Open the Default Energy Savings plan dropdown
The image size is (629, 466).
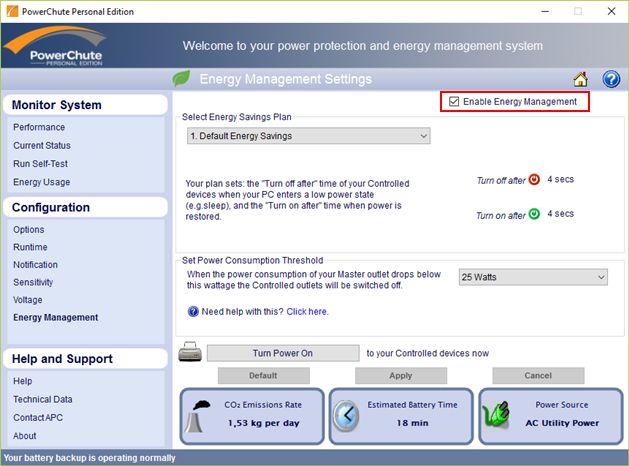tap(308, 136)
